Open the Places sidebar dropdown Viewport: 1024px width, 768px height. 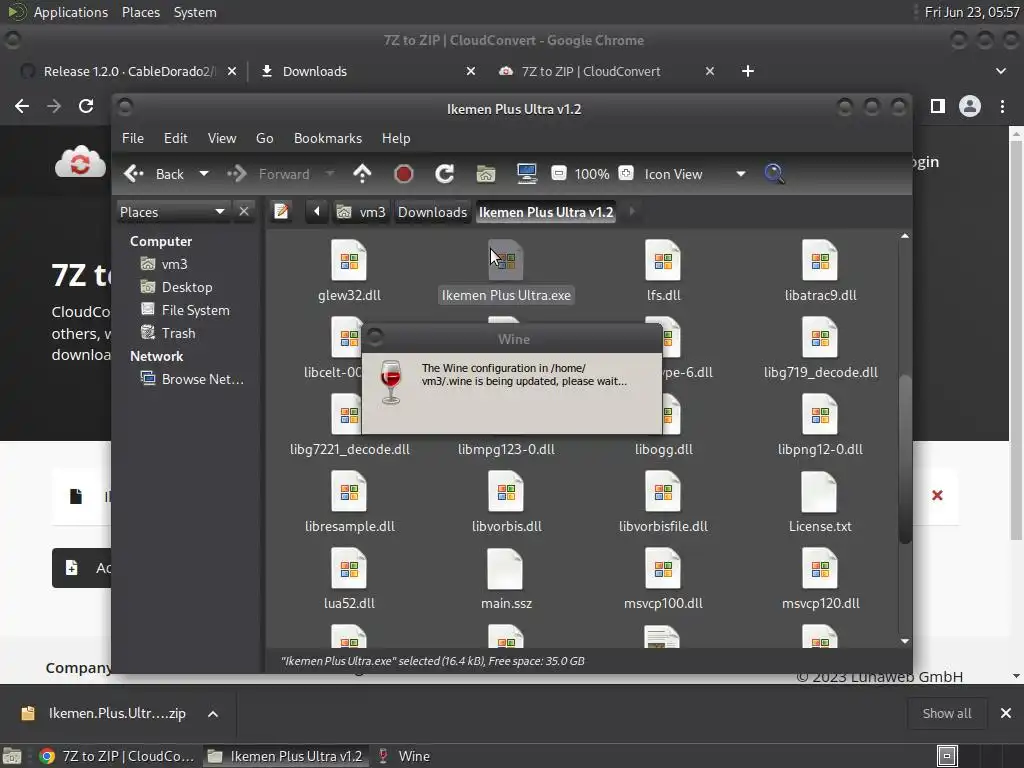pos(172,212)
